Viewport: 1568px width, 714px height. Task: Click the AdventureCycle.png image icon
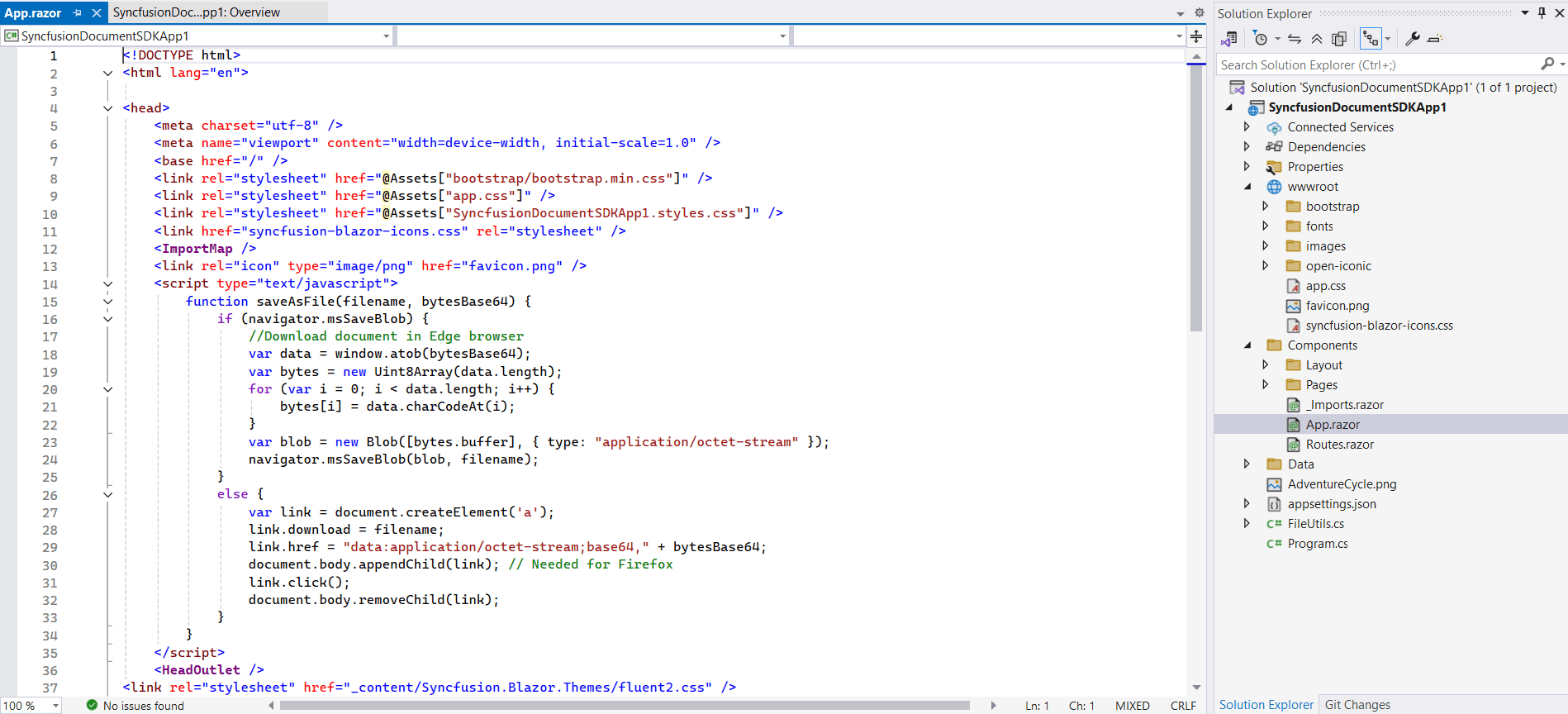pyautogui.click(x=1274, y=484)
